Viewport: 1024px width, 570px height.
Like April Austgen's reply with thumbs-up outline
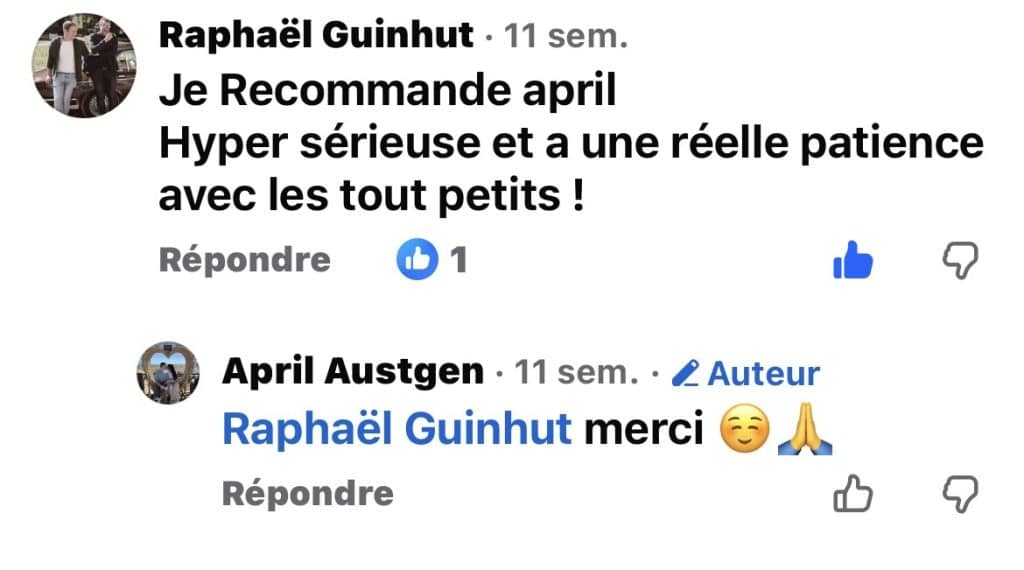tap(852, 493)
